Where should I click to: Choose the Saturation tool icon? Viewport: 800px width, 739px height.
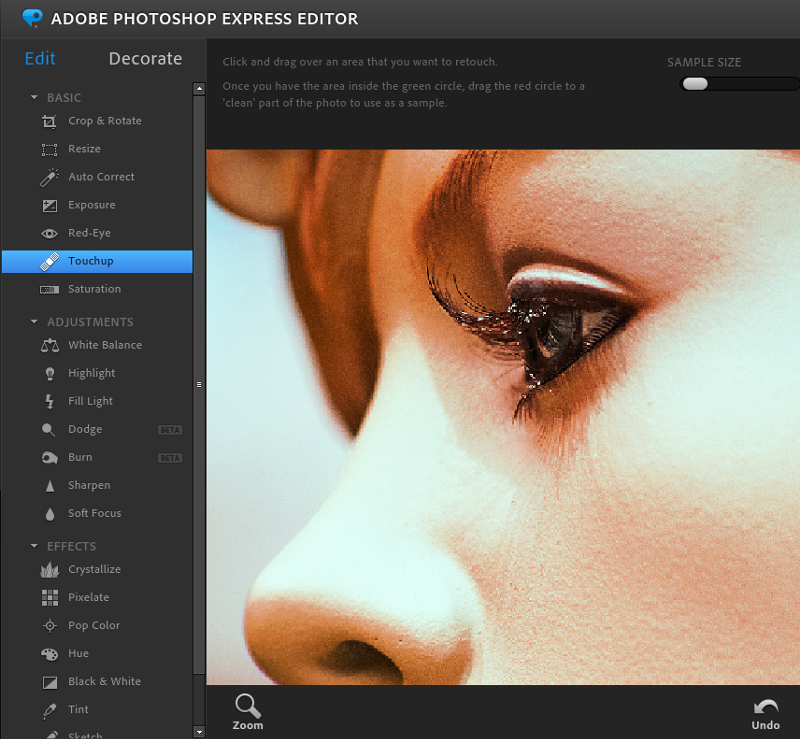point(49,289)
